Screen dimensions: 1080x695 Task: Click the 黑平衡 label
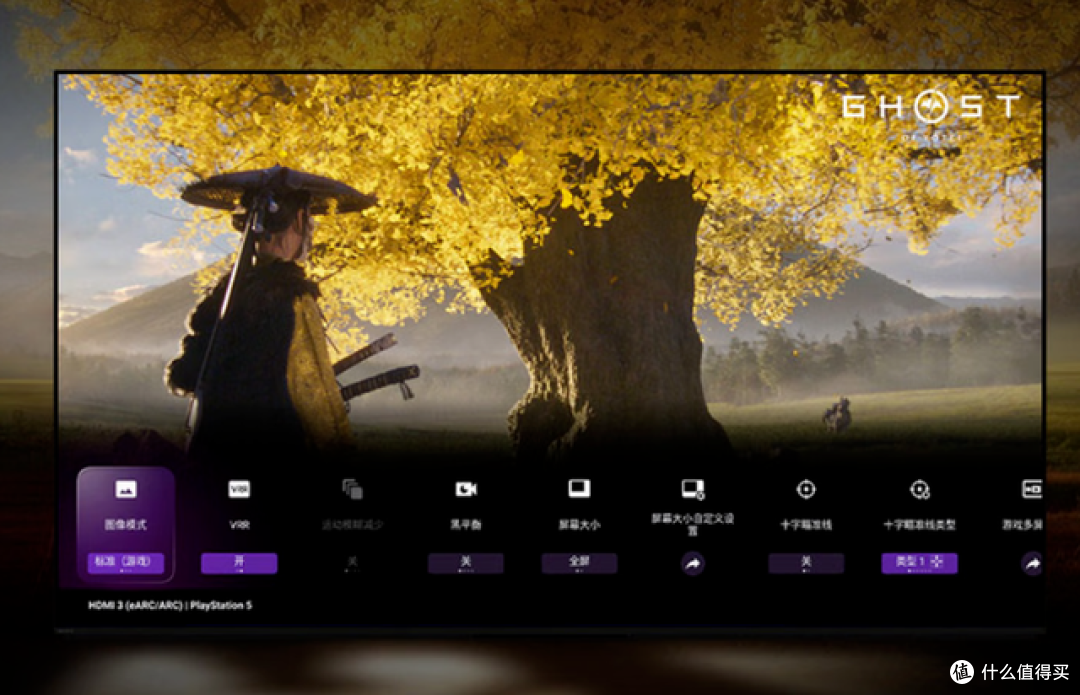466,525
